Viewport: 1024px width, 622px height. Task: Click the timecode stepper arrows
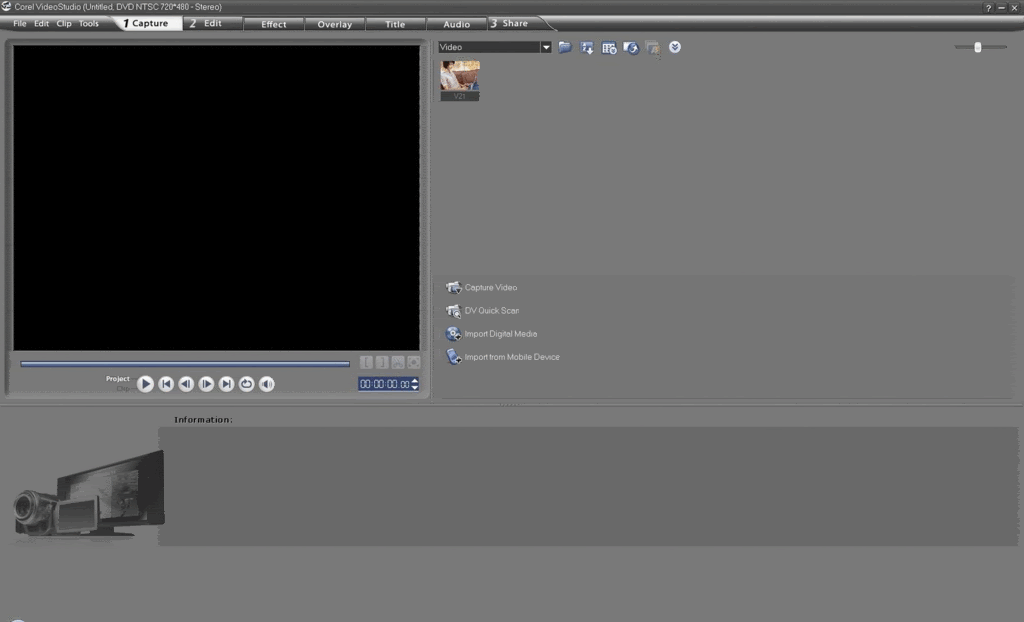click(x=415, y=384)
